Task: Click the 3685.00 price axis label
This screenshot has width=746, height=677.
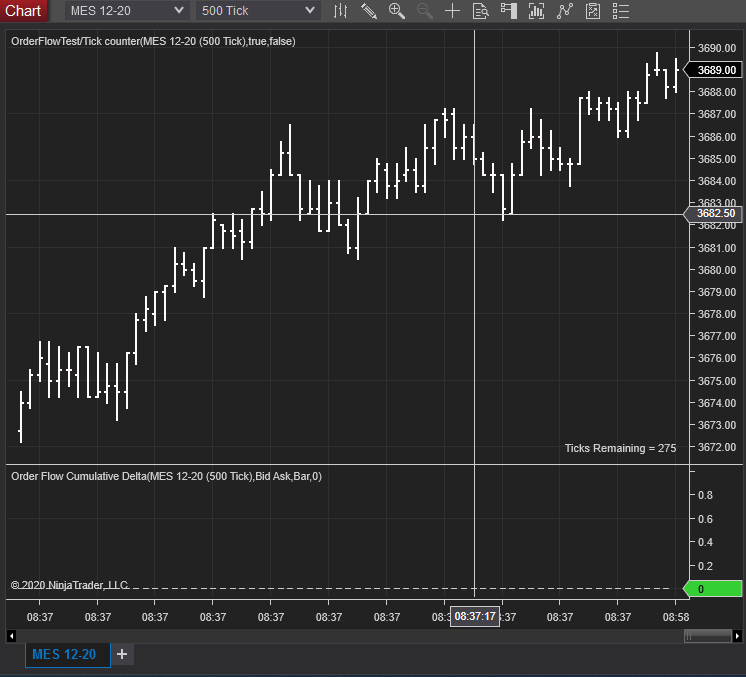Action: pyautogui.click(x=717, y=159)
